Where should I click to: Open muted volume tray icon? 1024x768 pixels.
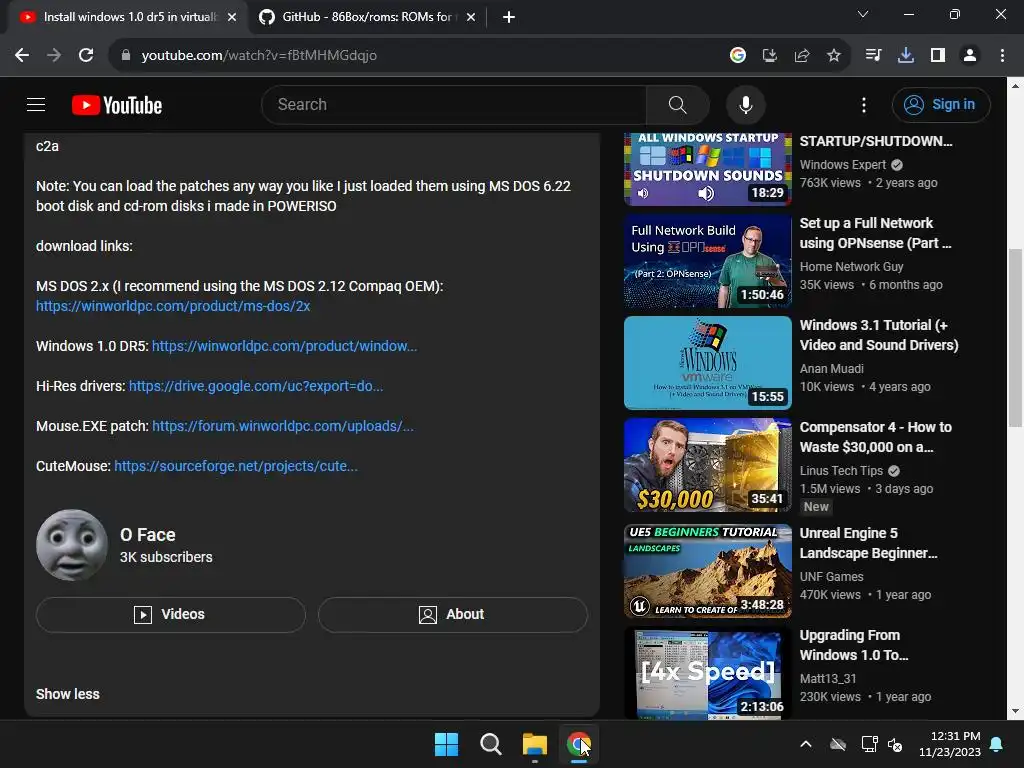[x=895, y=744]
